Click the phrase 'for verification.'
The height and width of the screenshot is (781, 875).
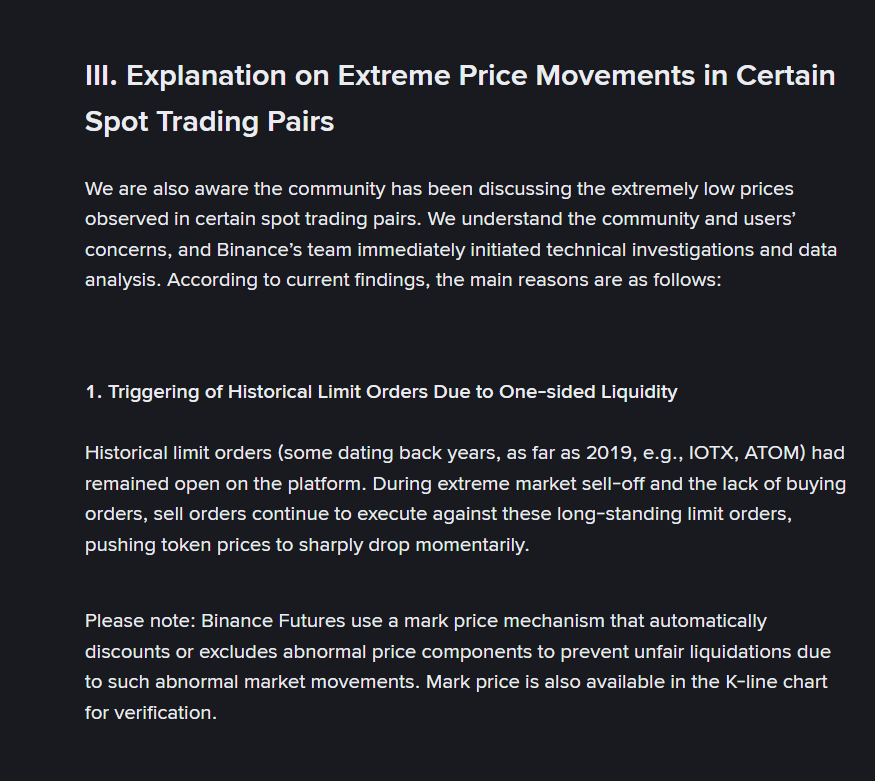pyautogui.click(x=151, y=713)
